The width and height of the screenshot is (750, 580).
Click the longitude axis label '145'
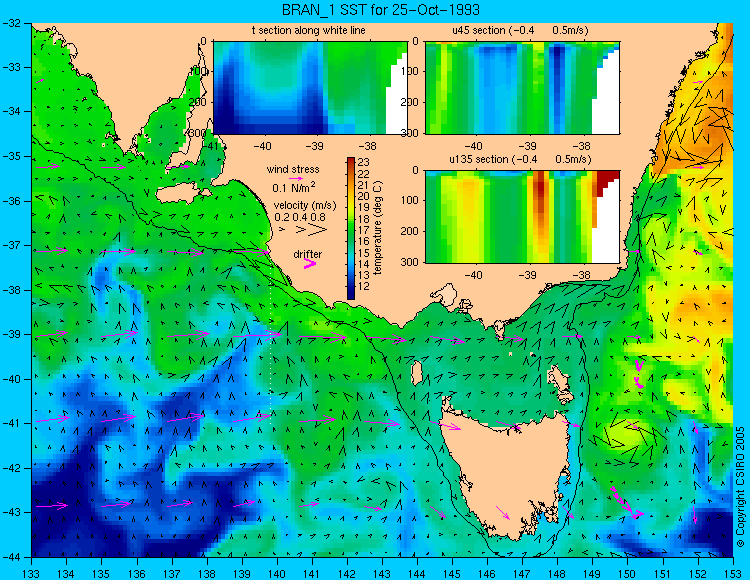pyautogui.click(x=452, y=573)
